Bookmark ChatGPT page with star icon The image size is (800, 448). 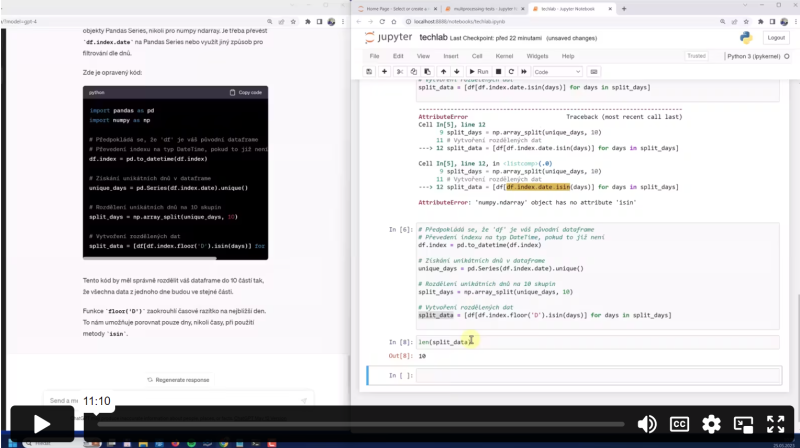pyautogui.click(x=293, y=22)
